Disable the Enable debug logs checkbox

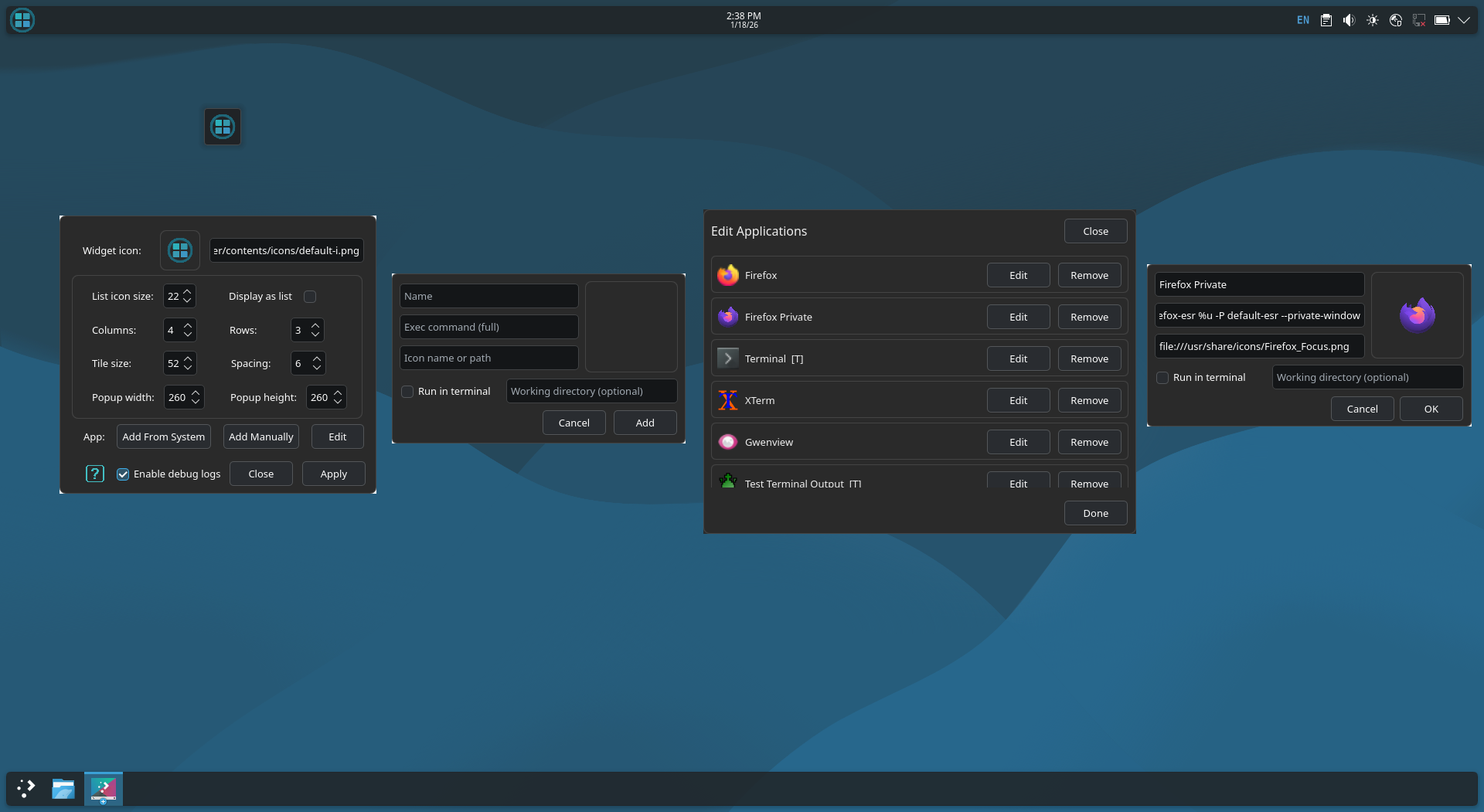[123, 474]
